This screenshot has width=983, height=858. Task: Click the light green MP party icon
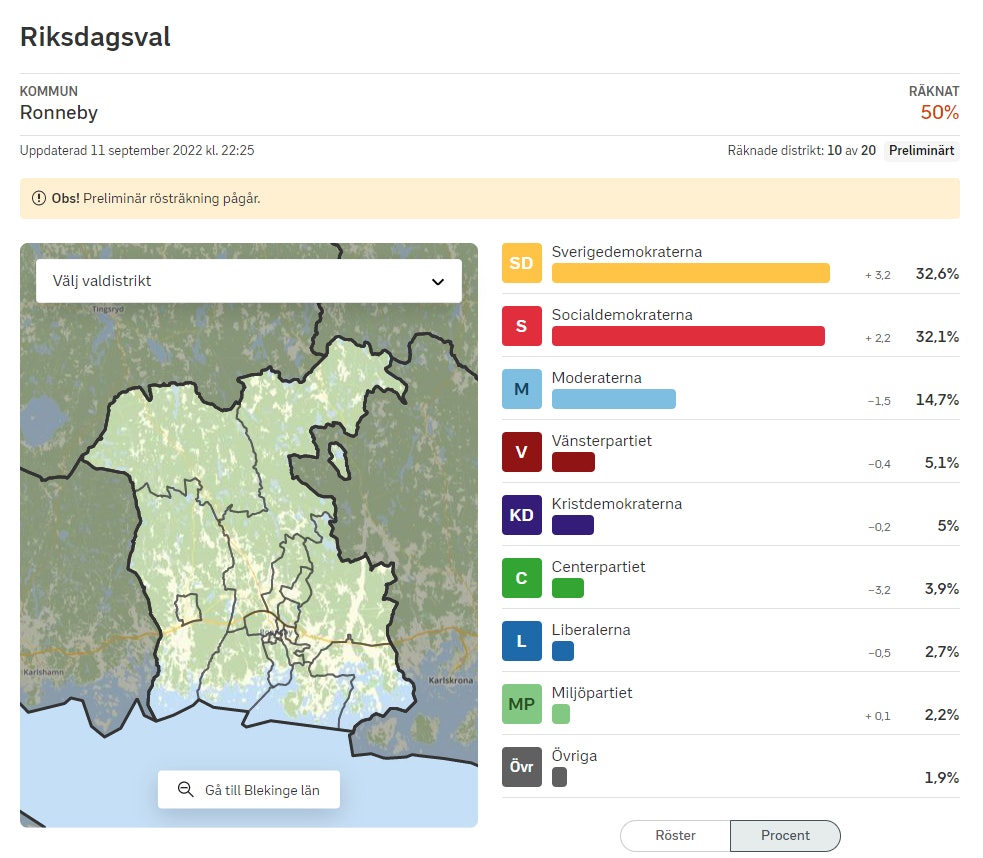(x=521, y=704)
